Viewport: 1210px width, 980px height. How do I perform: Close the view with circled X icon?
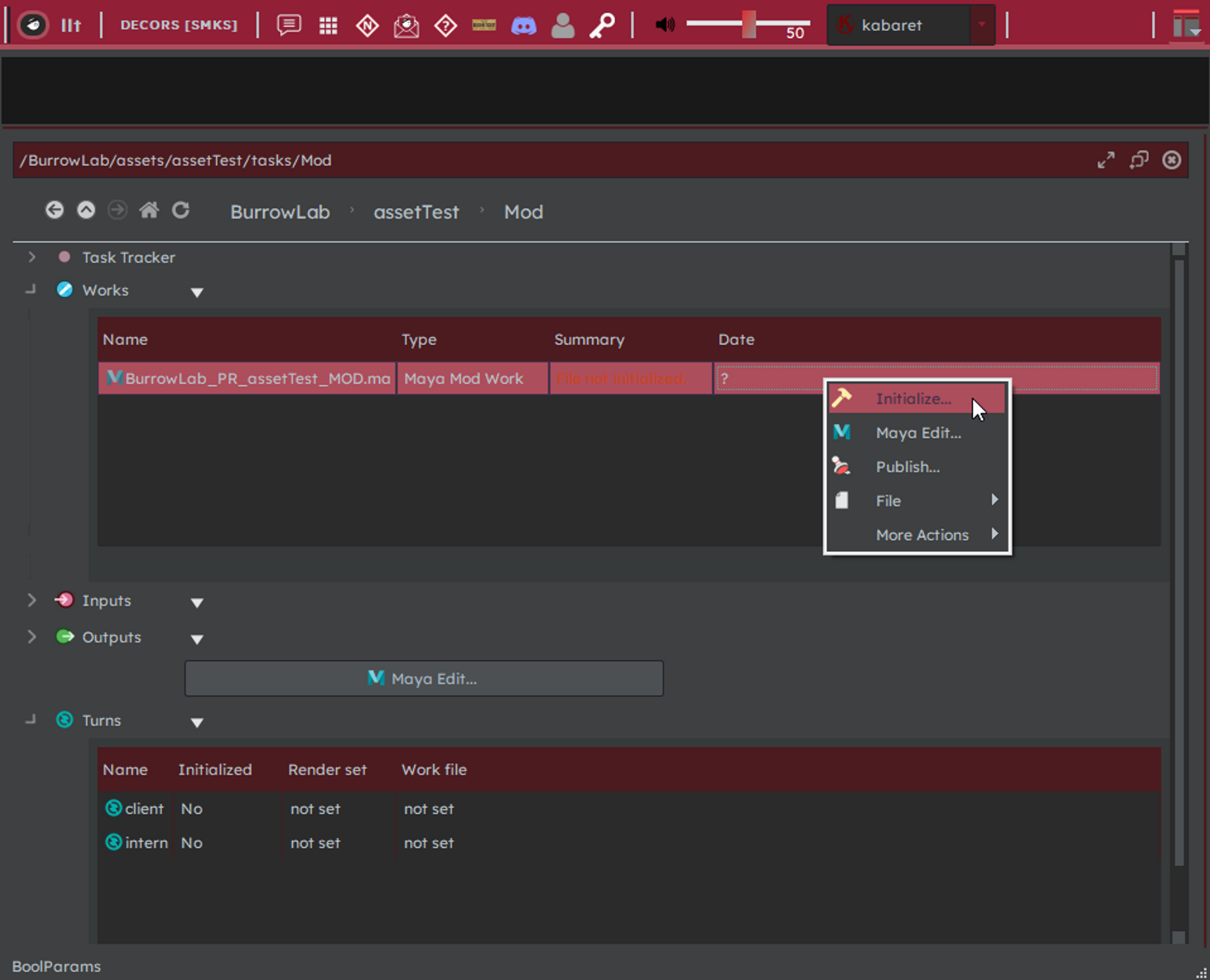click(1171, 160)
